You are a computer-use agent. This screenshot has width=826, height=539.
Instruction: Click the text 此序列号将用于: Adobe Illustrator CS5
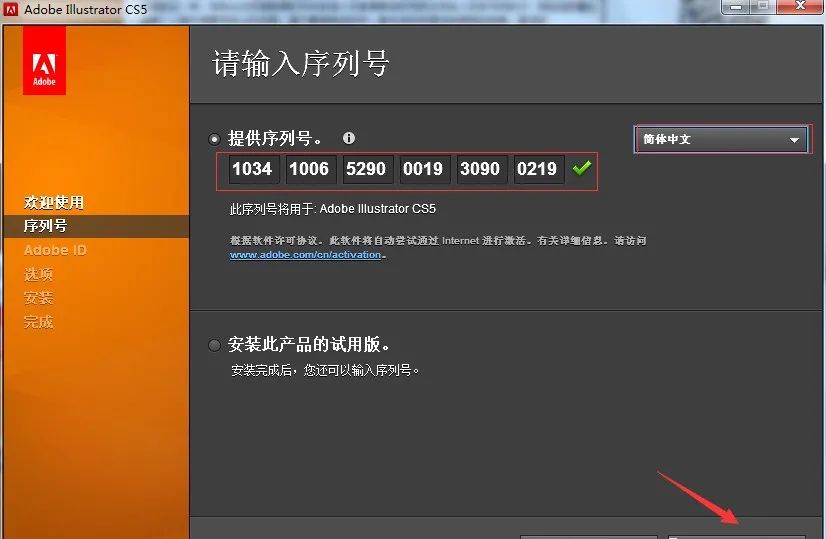click(333, 209)
